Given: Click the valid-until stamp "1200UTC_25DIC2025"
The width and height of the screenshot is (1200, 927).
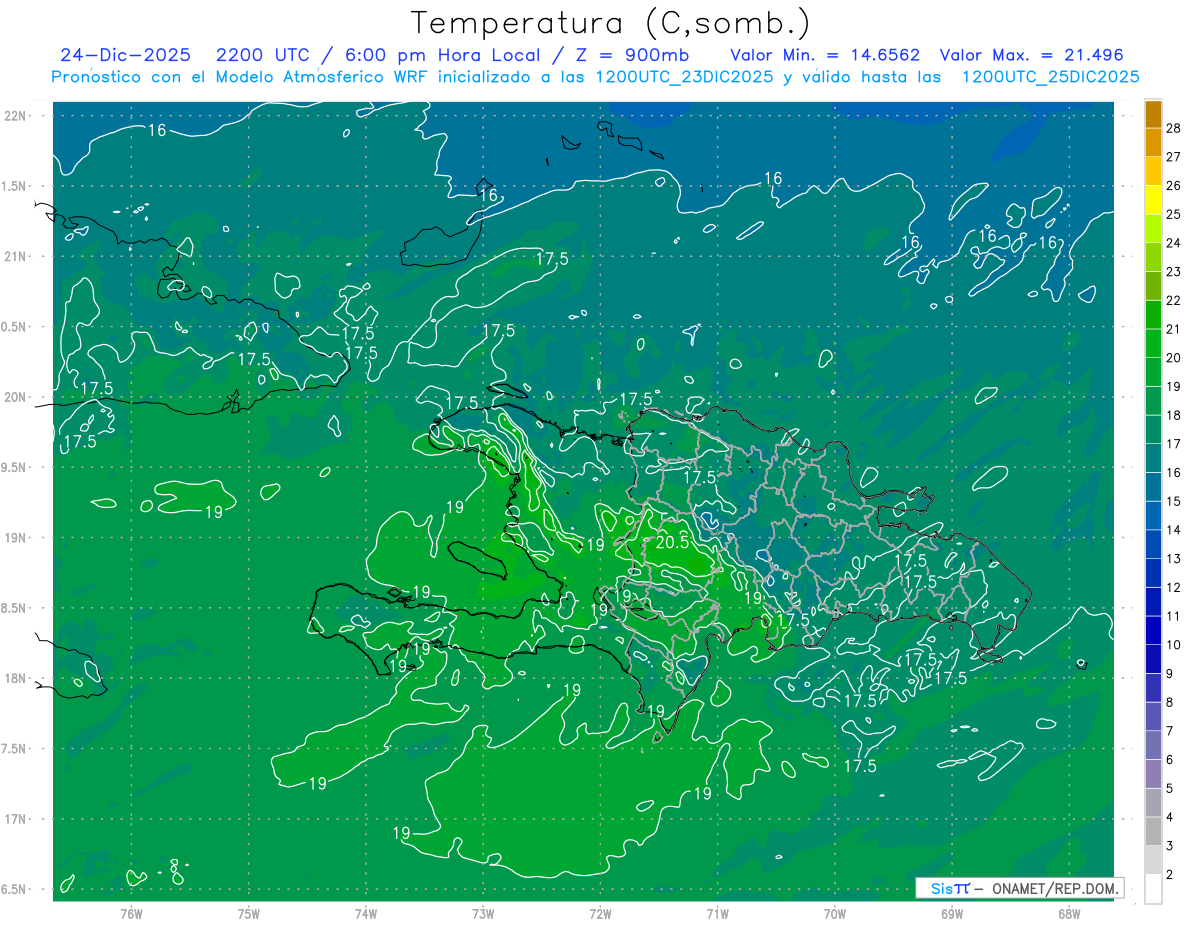Looking at the screenshot, I should click(1051, 77).
